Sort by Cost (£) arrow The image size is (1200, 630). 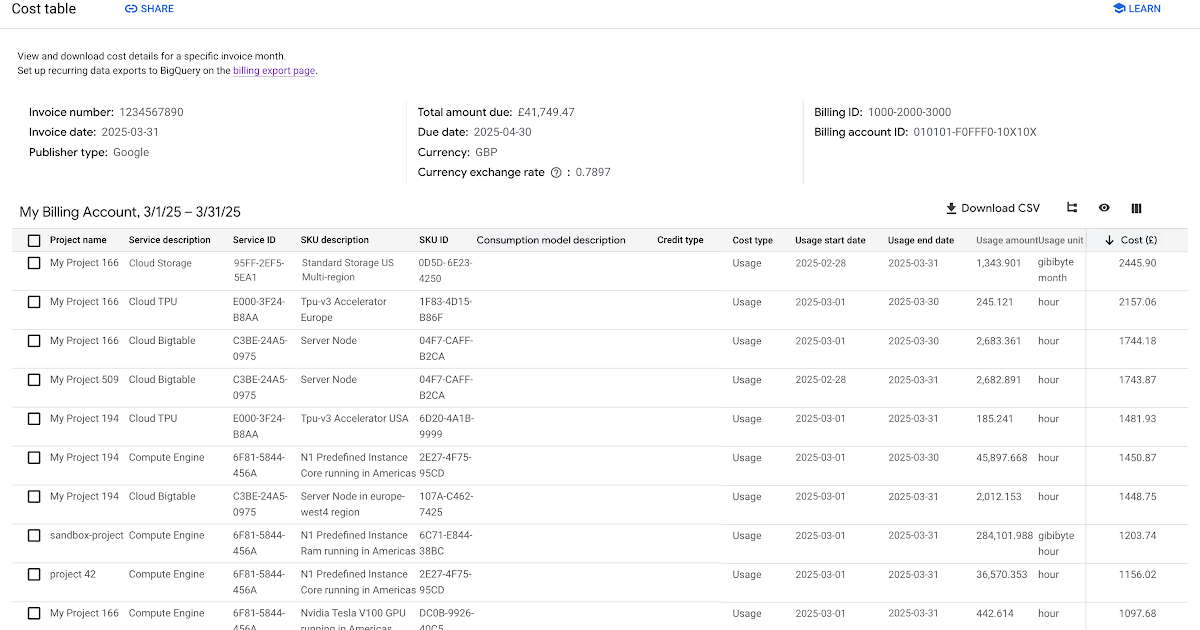coord(1109,240)
